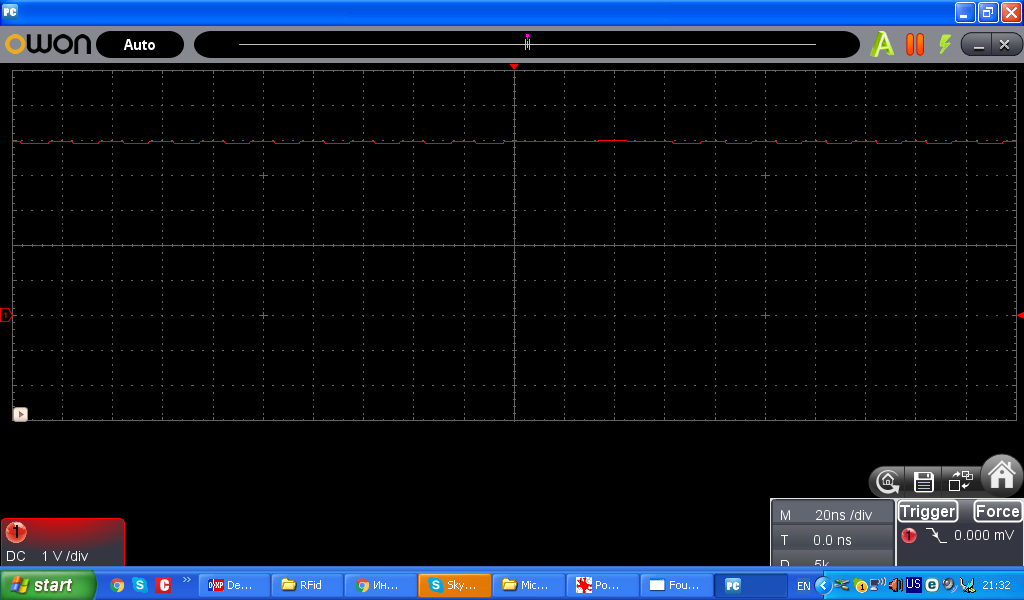
Task: Pause acquisition with the orange pause icon
Action: tap(915, 44)
